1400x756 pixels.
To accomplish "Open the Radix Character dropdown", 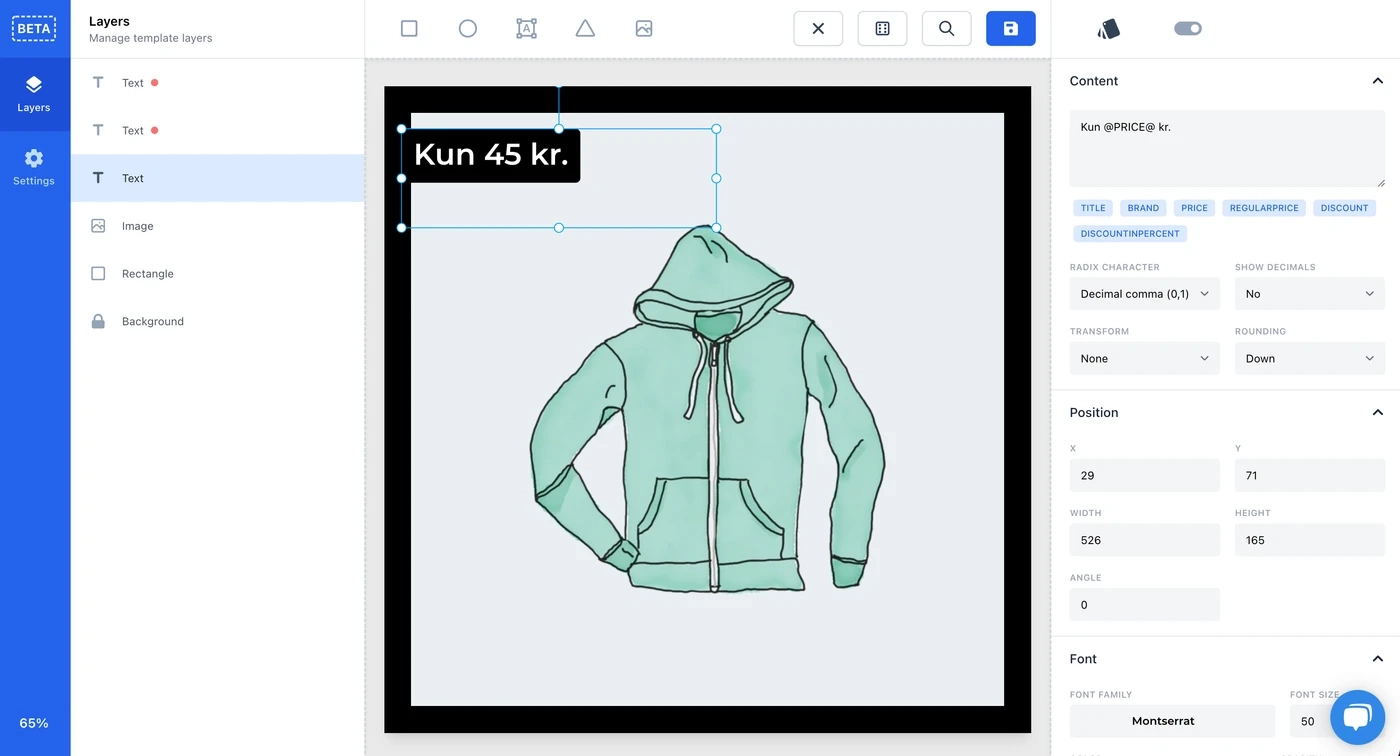I will click(1145, 294).
